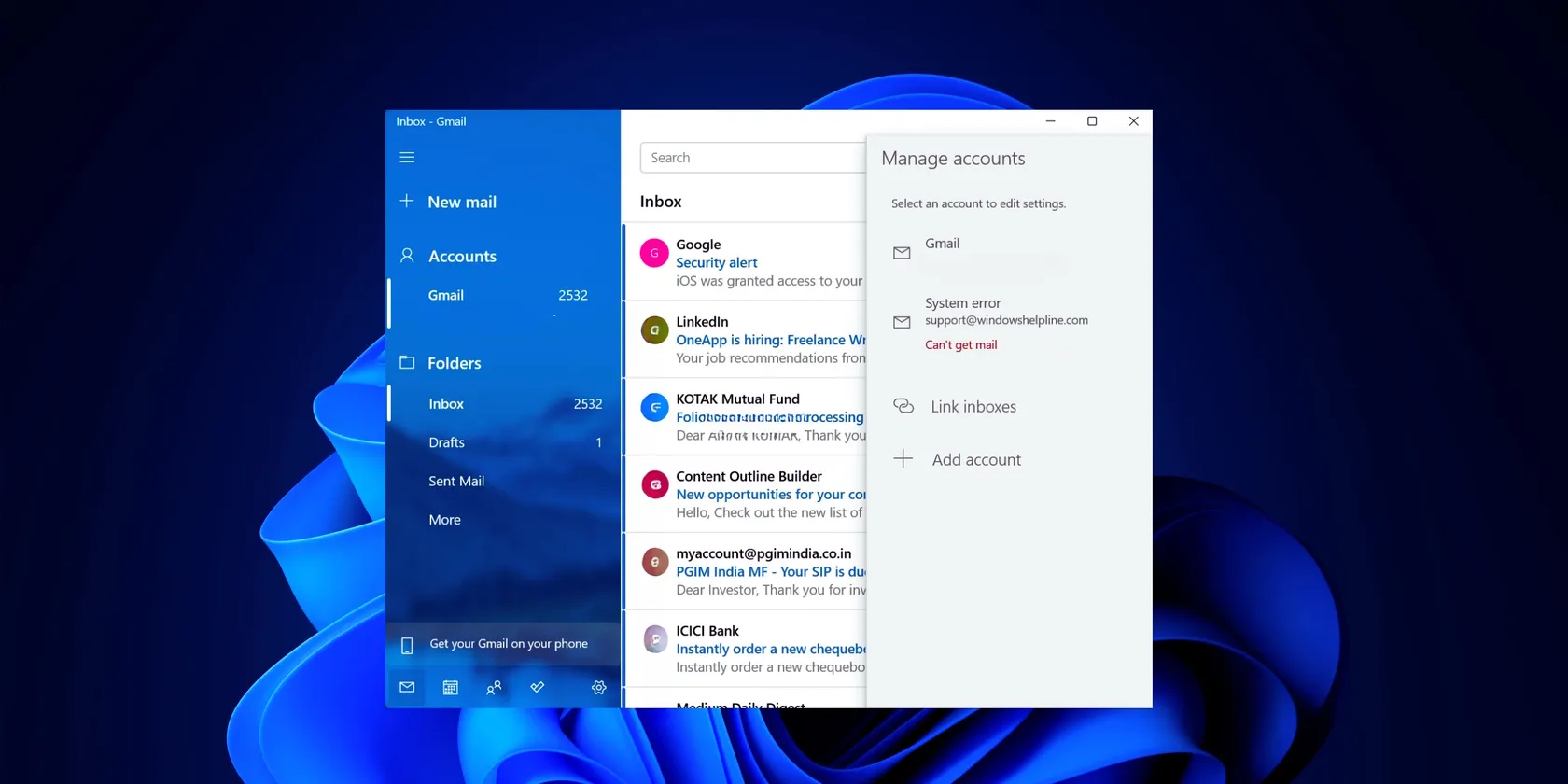Select the Inbox folder in sidebar
1568x784 pixels.
(446, 404)
